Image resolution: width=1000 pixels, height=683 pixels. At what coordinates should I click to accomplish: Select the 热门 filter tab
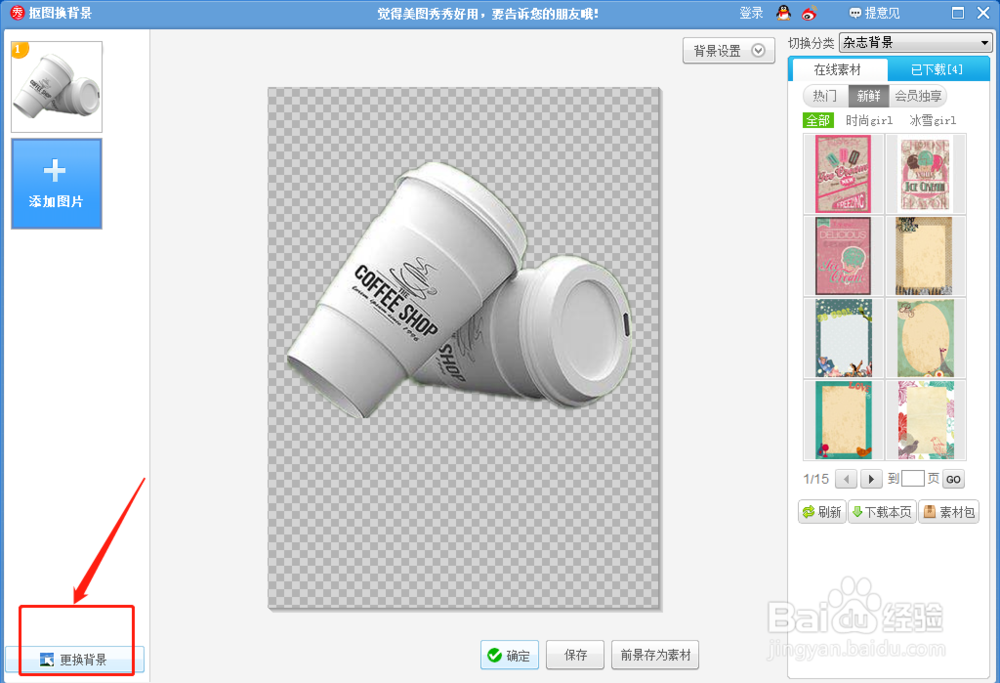pyautogui.click(x=825, y=96)
